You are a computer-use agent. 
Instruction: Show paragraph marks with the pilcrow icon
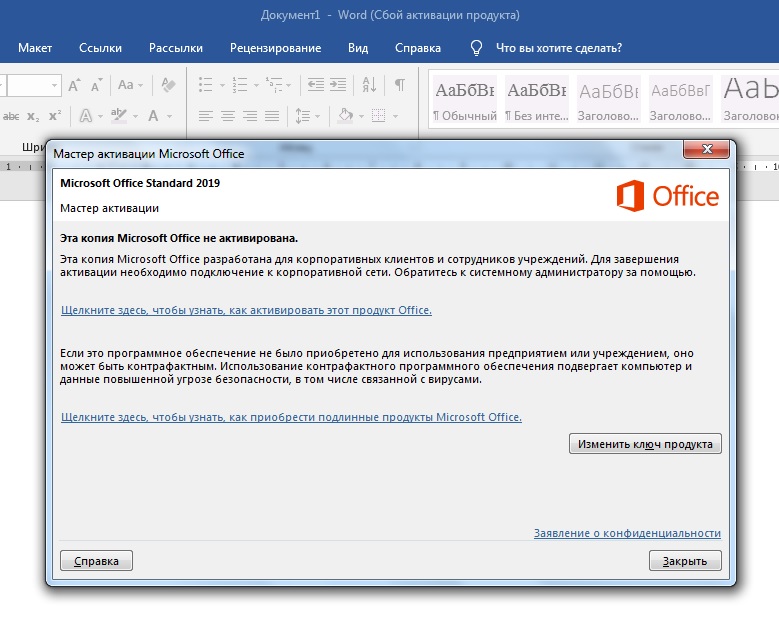click(x=399, y=85)
